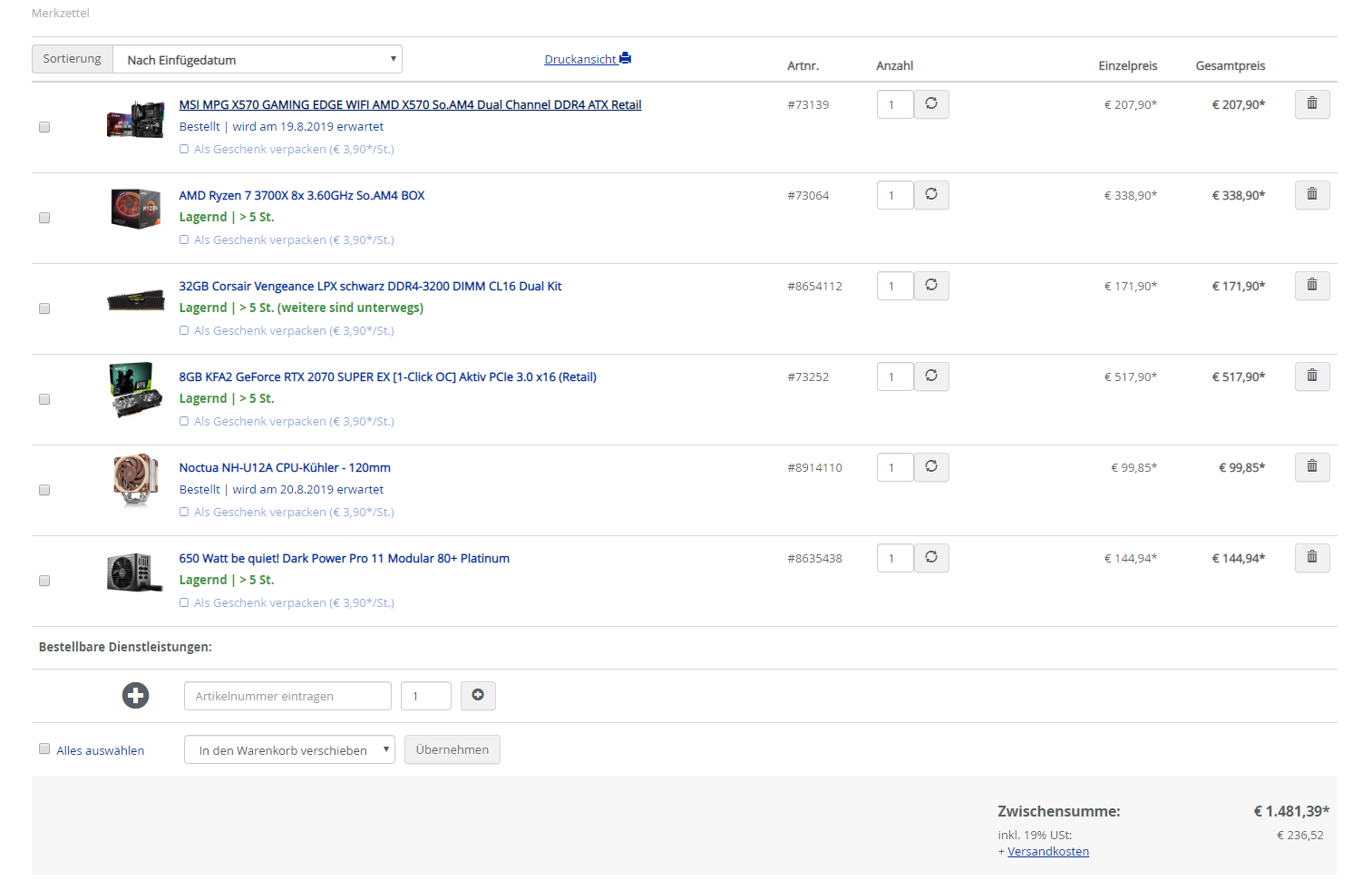Click the Übernehmen button

(452, 749)
